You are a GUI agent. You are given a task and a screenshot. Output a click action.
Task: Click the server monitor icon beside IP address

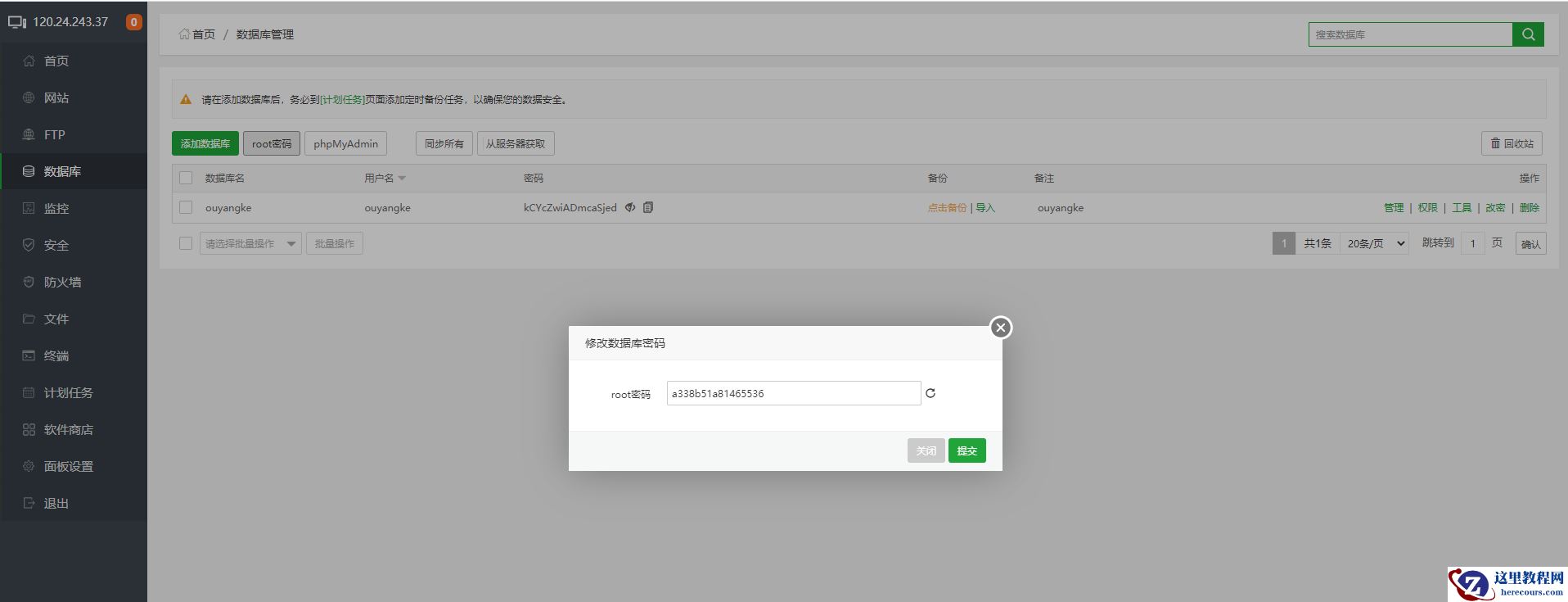(x=17, y=22)
